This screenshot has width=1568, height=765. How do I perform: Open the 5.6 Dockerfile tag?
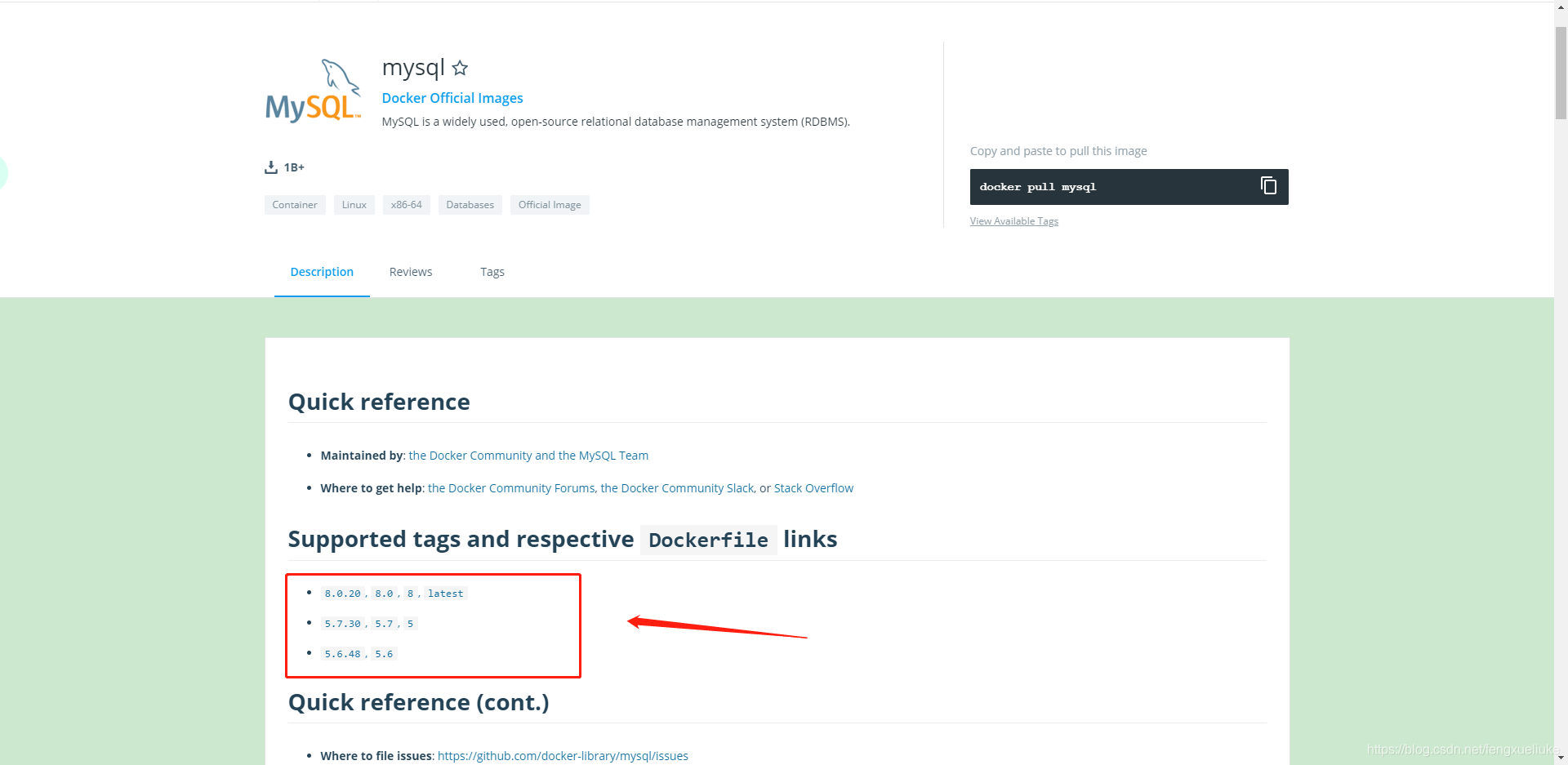click(x=384, y=654)
